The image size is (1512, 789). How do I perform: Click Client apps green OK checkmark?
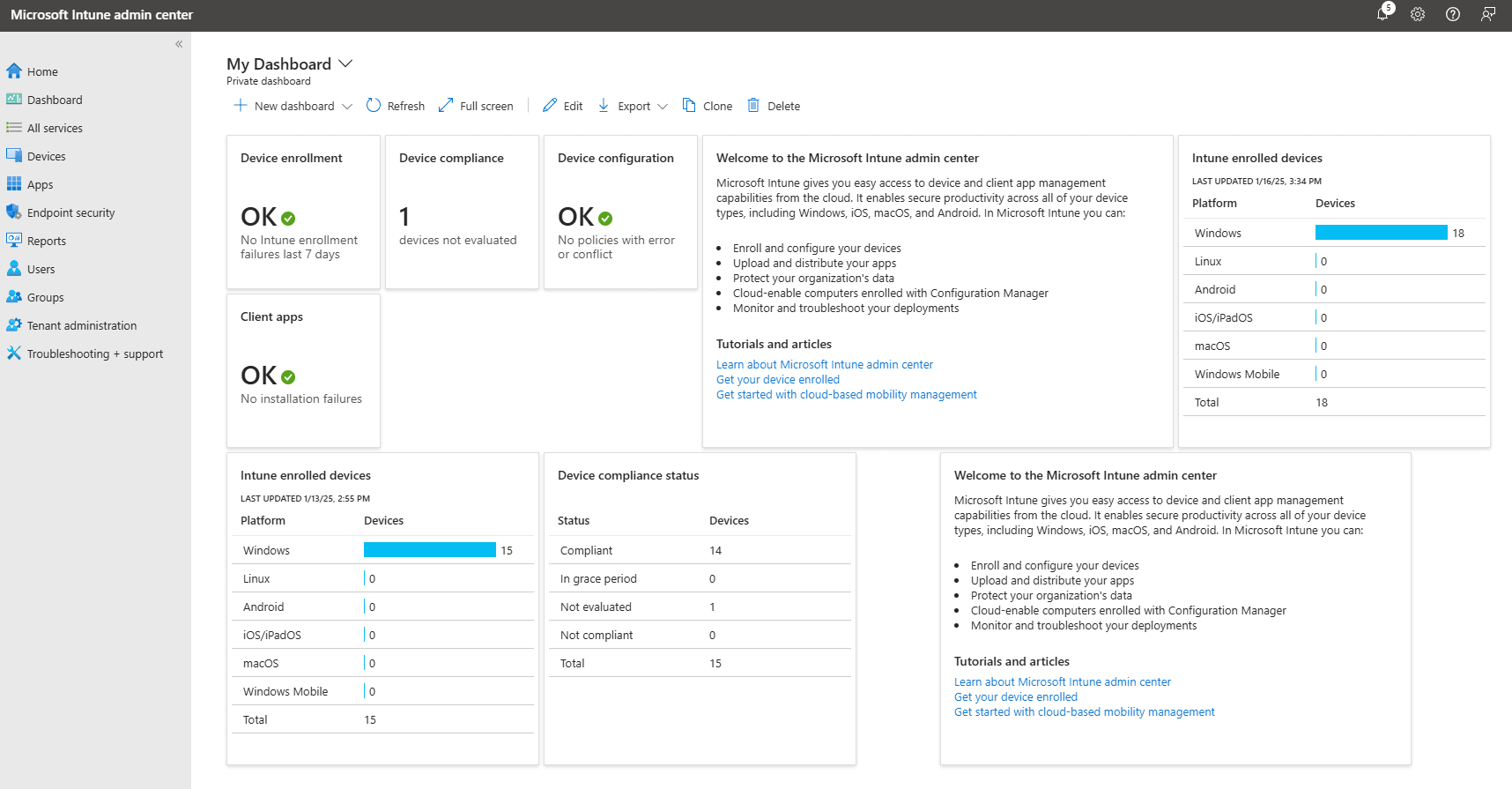(x=288, y=377)
